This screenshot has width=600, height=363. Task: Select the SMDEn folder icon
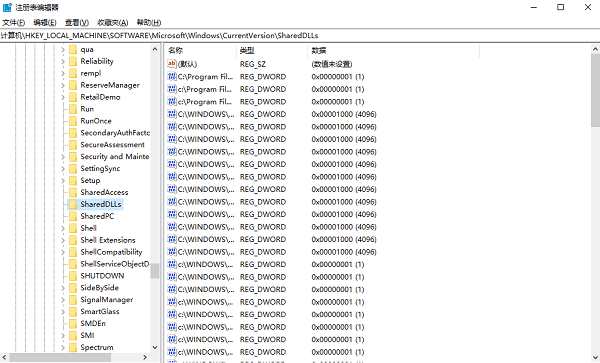pos(73,324)
